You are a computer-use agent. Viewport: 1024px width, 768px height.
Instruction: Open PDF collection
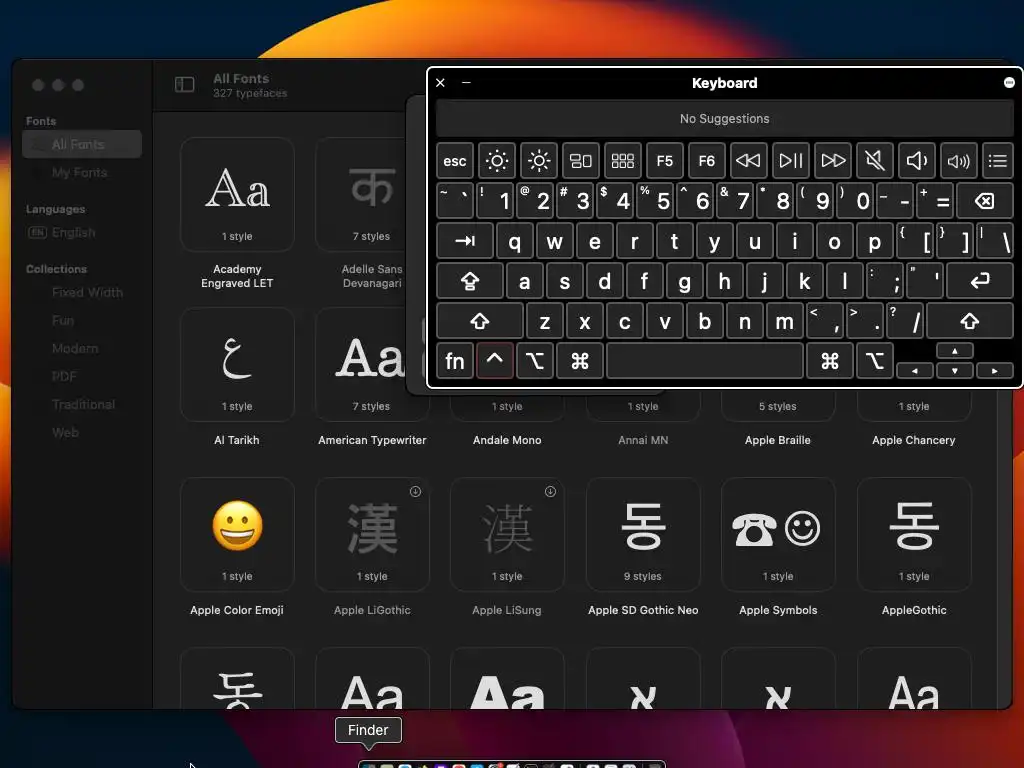[x=82, y=377]
